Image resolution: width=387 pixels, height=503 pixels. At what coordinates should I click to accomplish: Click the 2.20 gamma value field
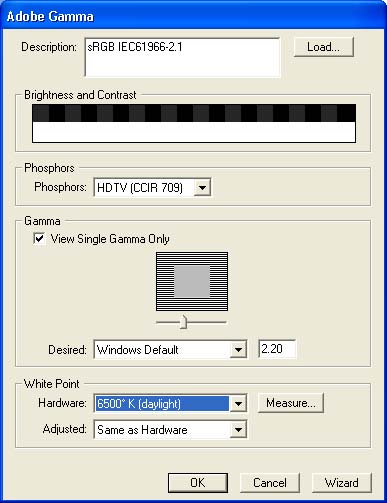tap(277, 349)
